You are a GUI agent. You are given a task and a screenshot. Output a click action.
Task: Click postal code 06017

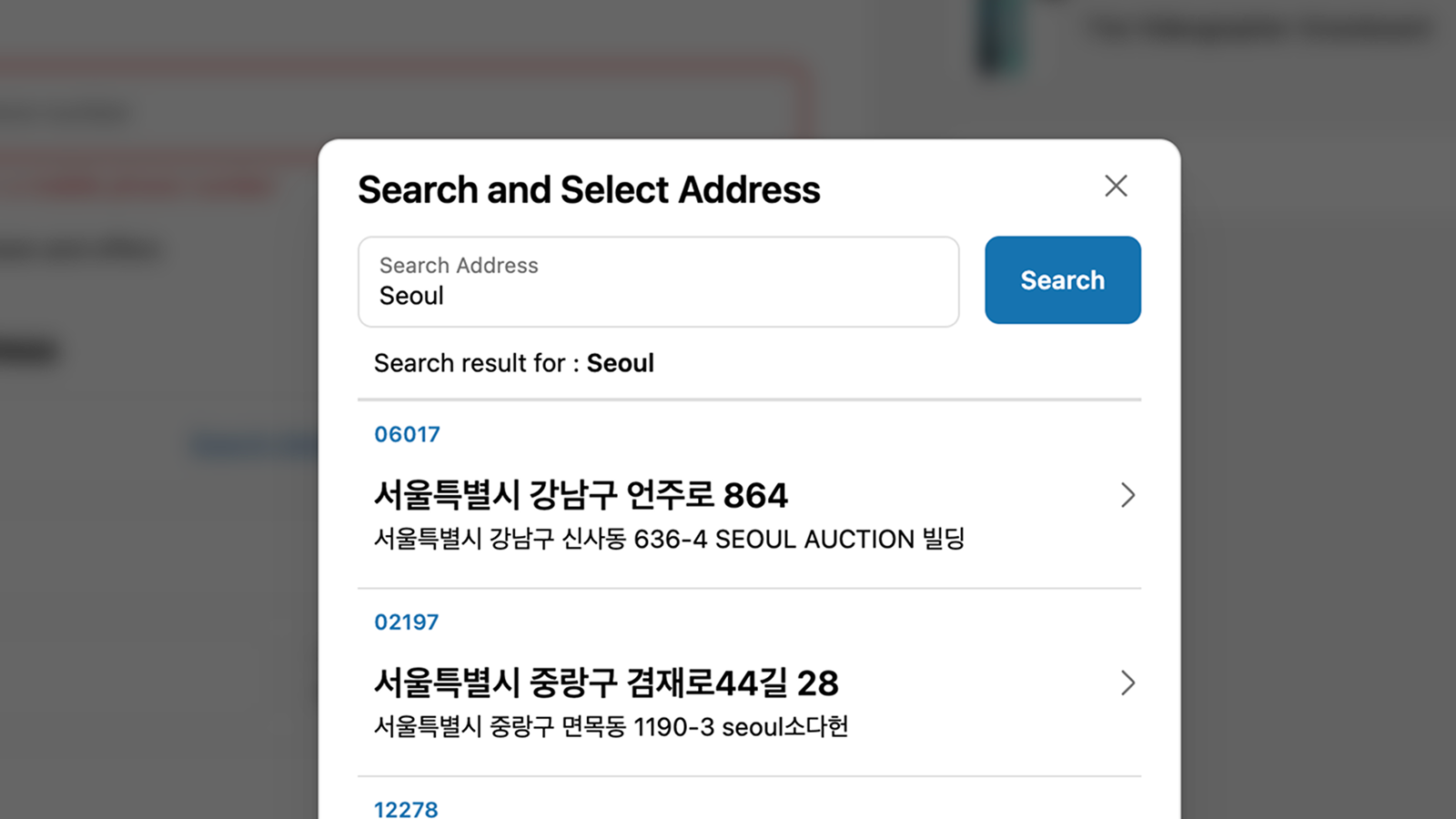(x=407, y=435)
